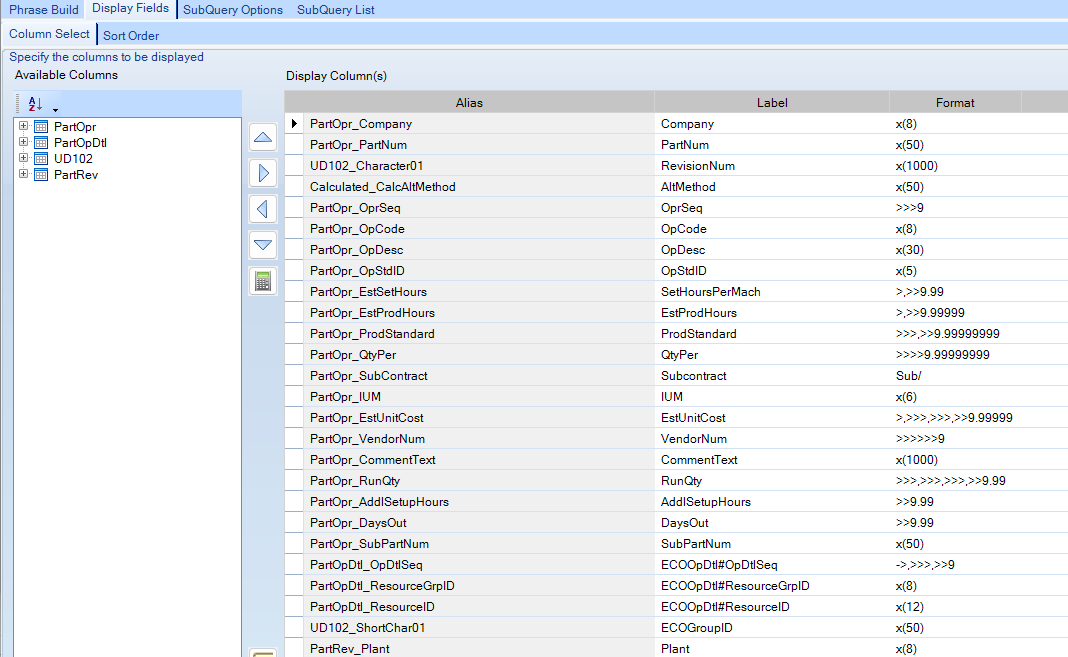Select the PartOpr_ProdStandard alias cell
The image size is (1068, 657).
[479, 334]
